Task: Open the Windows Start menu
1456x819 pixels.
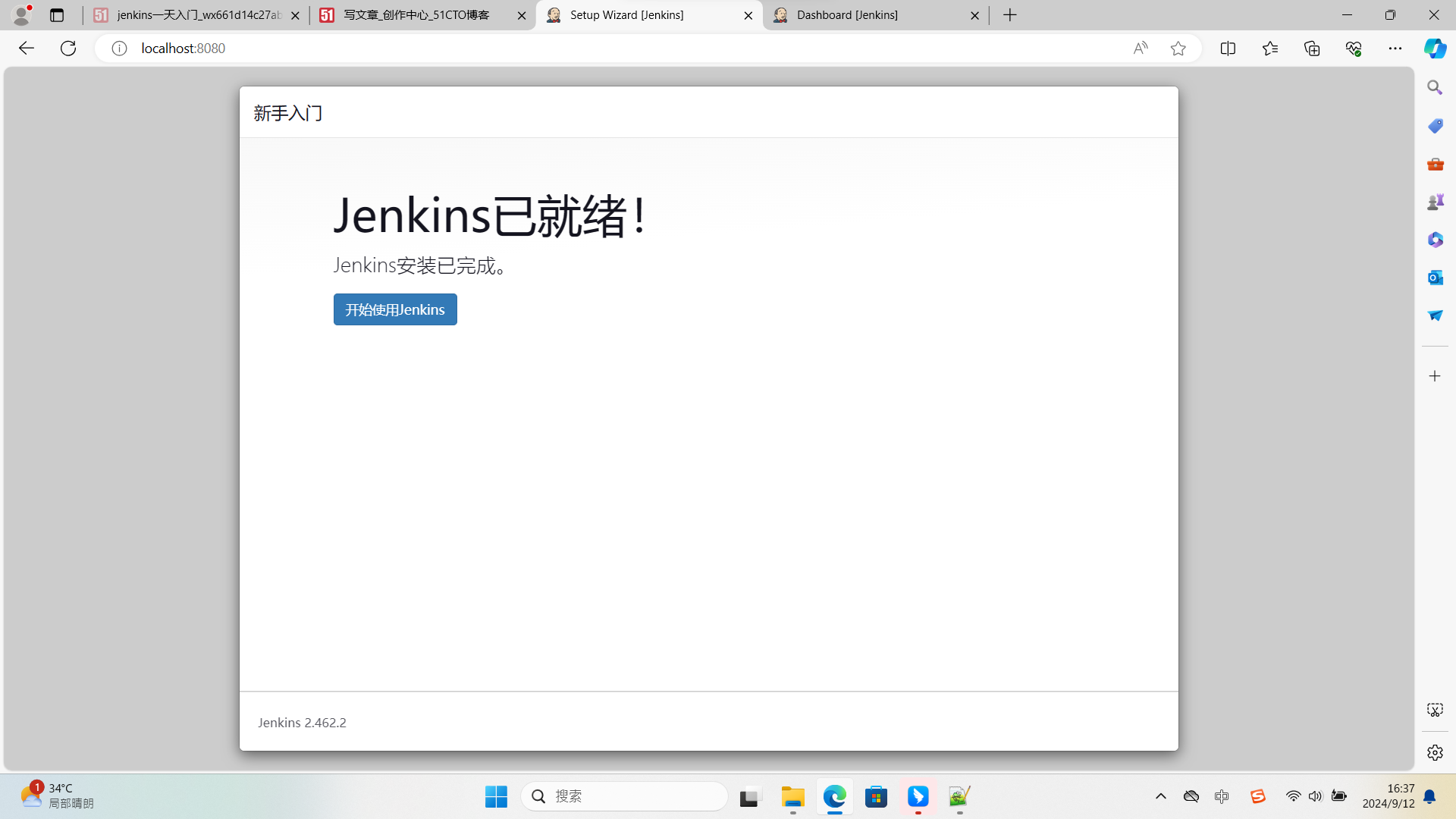Action: tap(496, 796)
